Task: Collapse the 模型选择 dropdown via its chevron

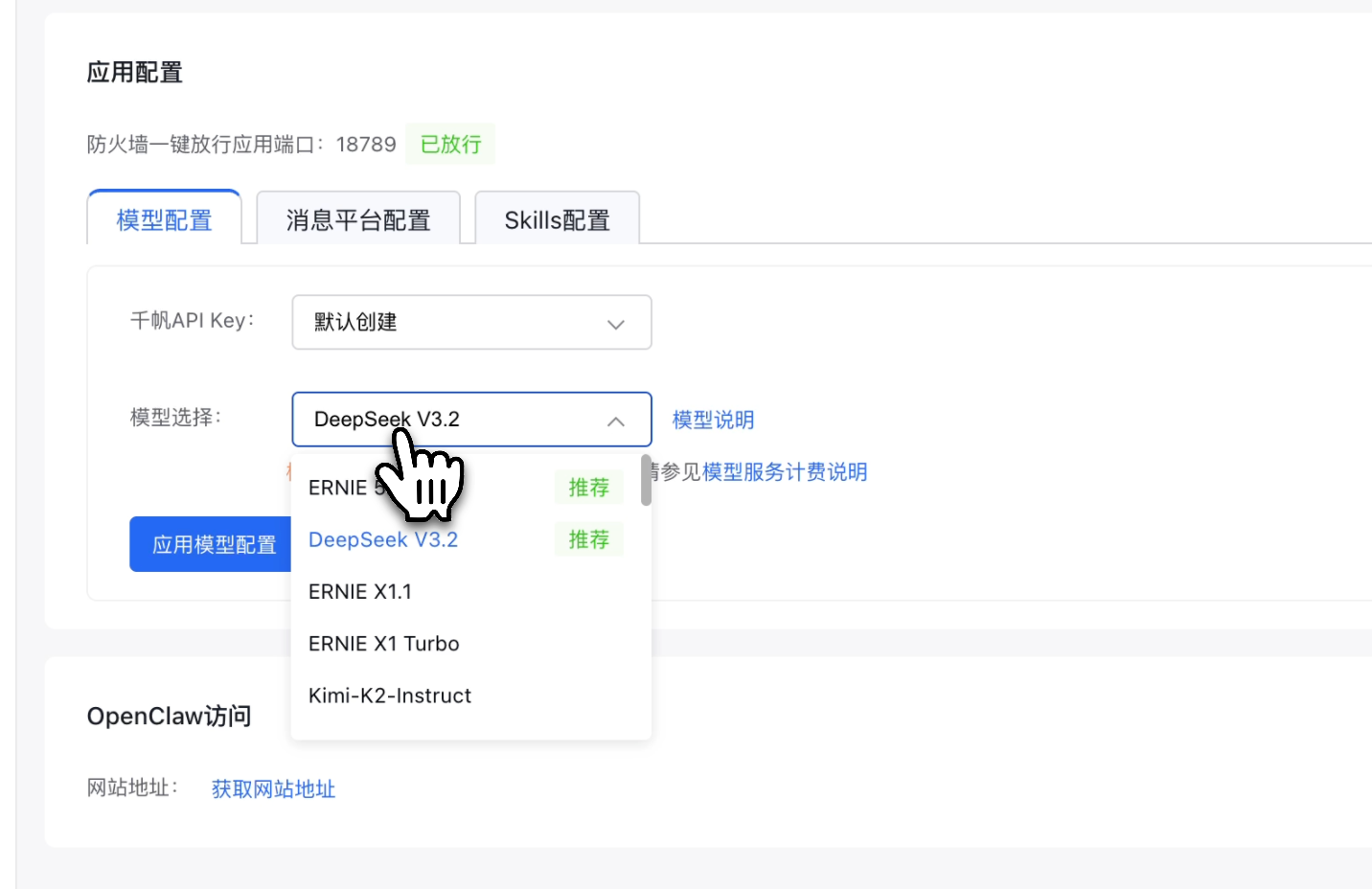Action: (615, 421)
